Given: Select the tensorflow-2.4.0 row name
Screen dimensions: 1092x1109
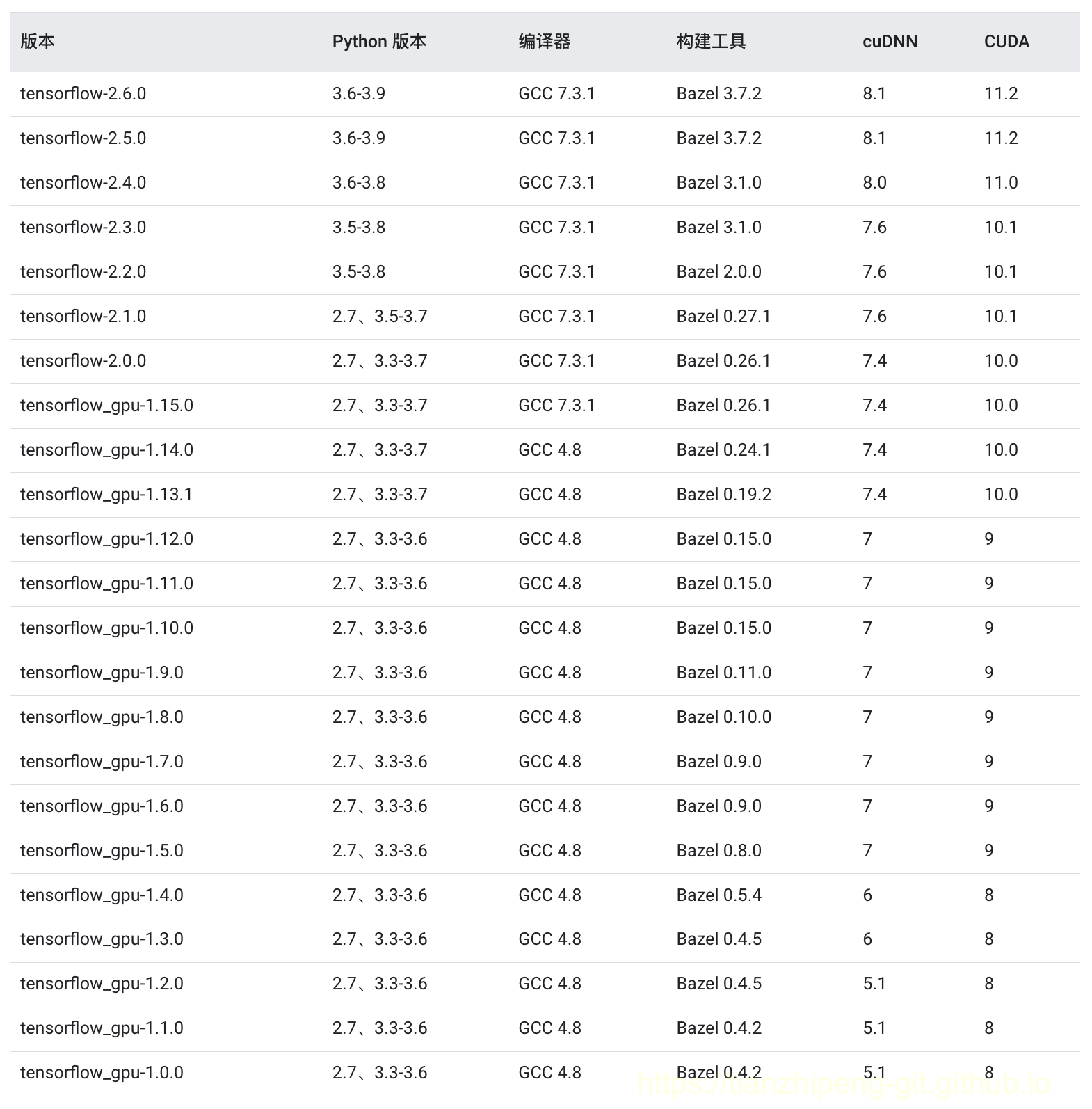Looking at the screenshot, I should click(83, 183).
